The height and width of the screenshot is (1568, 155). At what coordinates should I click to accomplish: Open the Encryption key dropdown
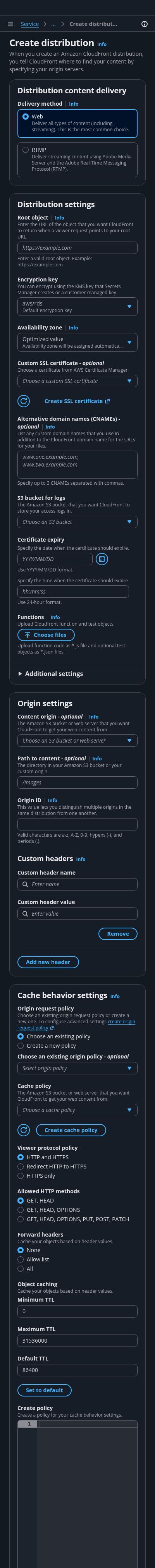click(x=77, y=307)
